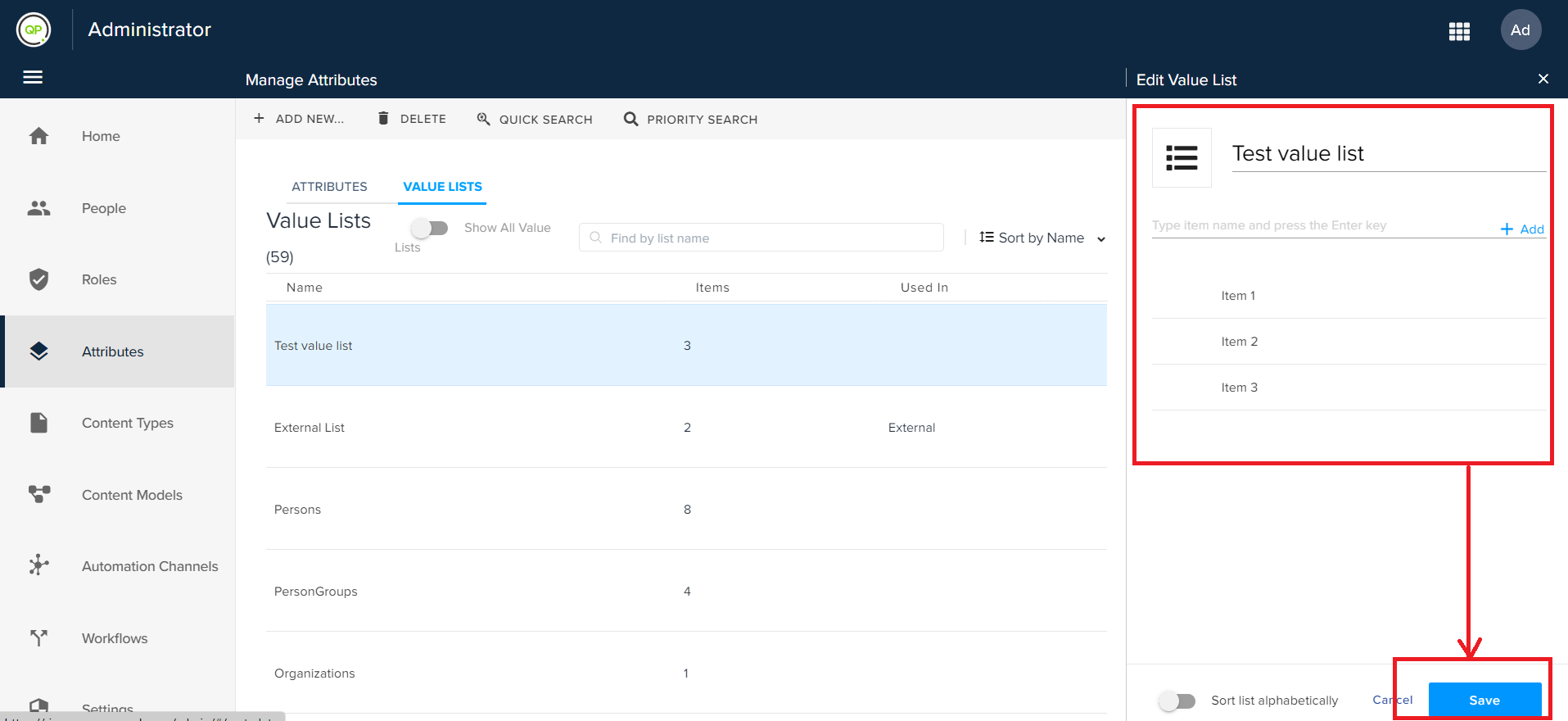Cancel editing the value list
Viewport: 1568px width, 721px height.
[1393, 700]
